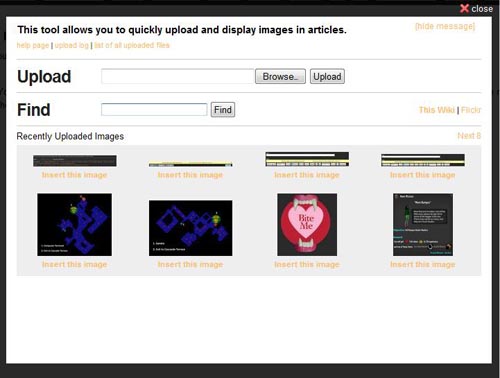Screen dimensions: 500x378
Task: Select the first blue map thumbnail
Action: [x=75, y=225]
